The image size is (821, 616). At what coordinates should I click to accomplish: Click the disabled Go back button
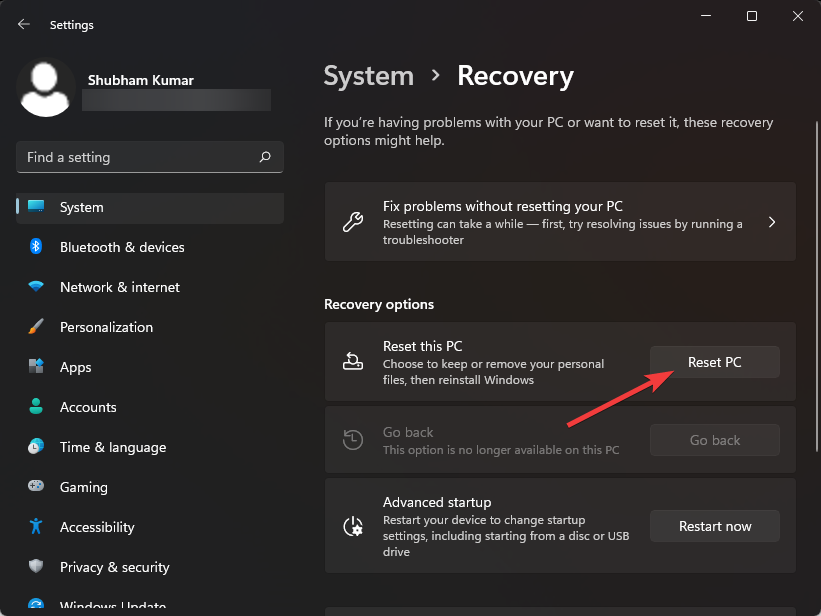tap(715, 440)
